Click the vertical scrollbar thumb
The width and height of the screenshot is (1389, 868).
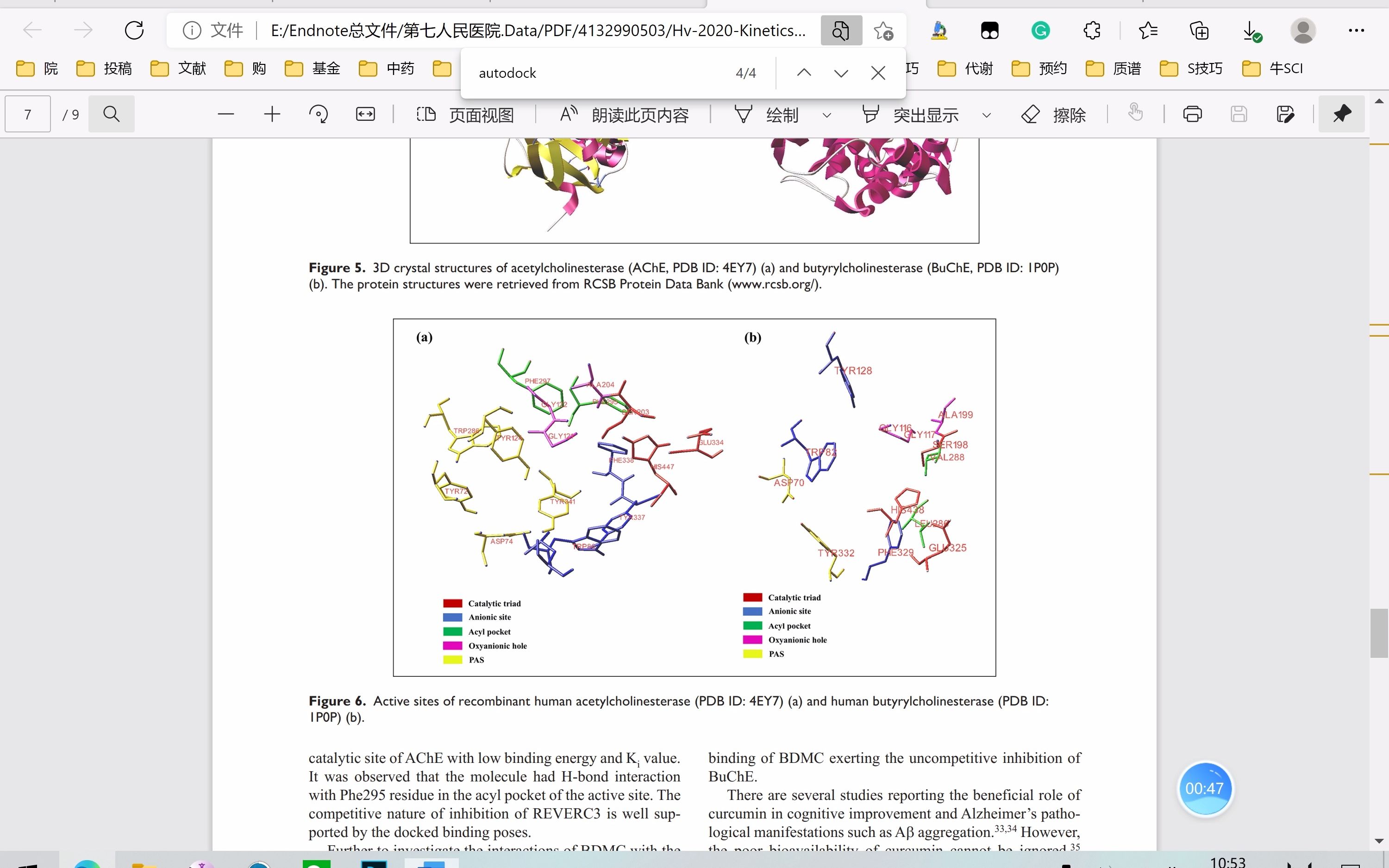(1378, 633)
